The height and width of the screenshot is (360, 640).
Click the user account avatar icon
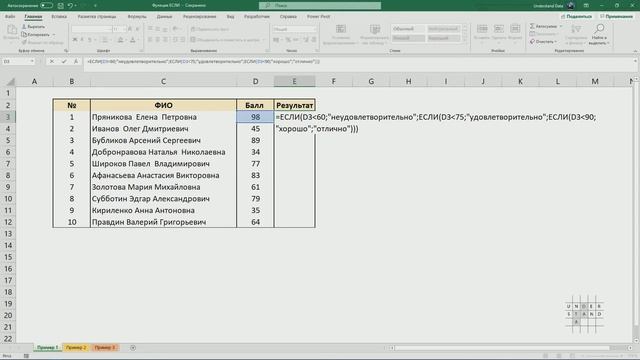[571, 5]
